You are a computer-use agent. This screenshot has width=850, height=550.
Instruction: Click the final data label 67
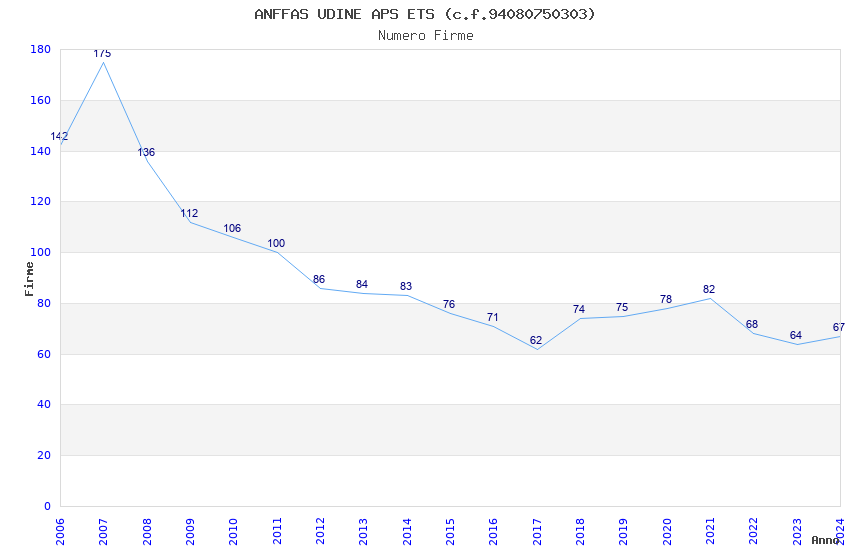tap(839, 328)
